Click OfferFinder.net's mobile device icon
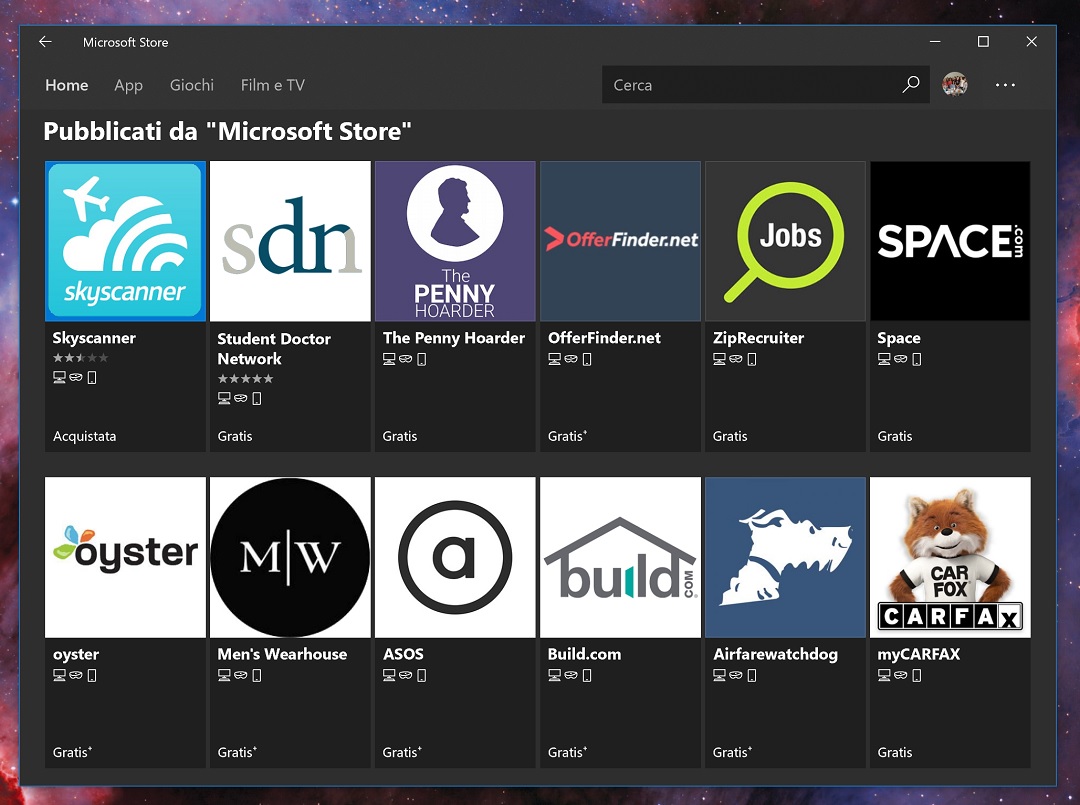The image size is (1080, 805). (587, 359)
